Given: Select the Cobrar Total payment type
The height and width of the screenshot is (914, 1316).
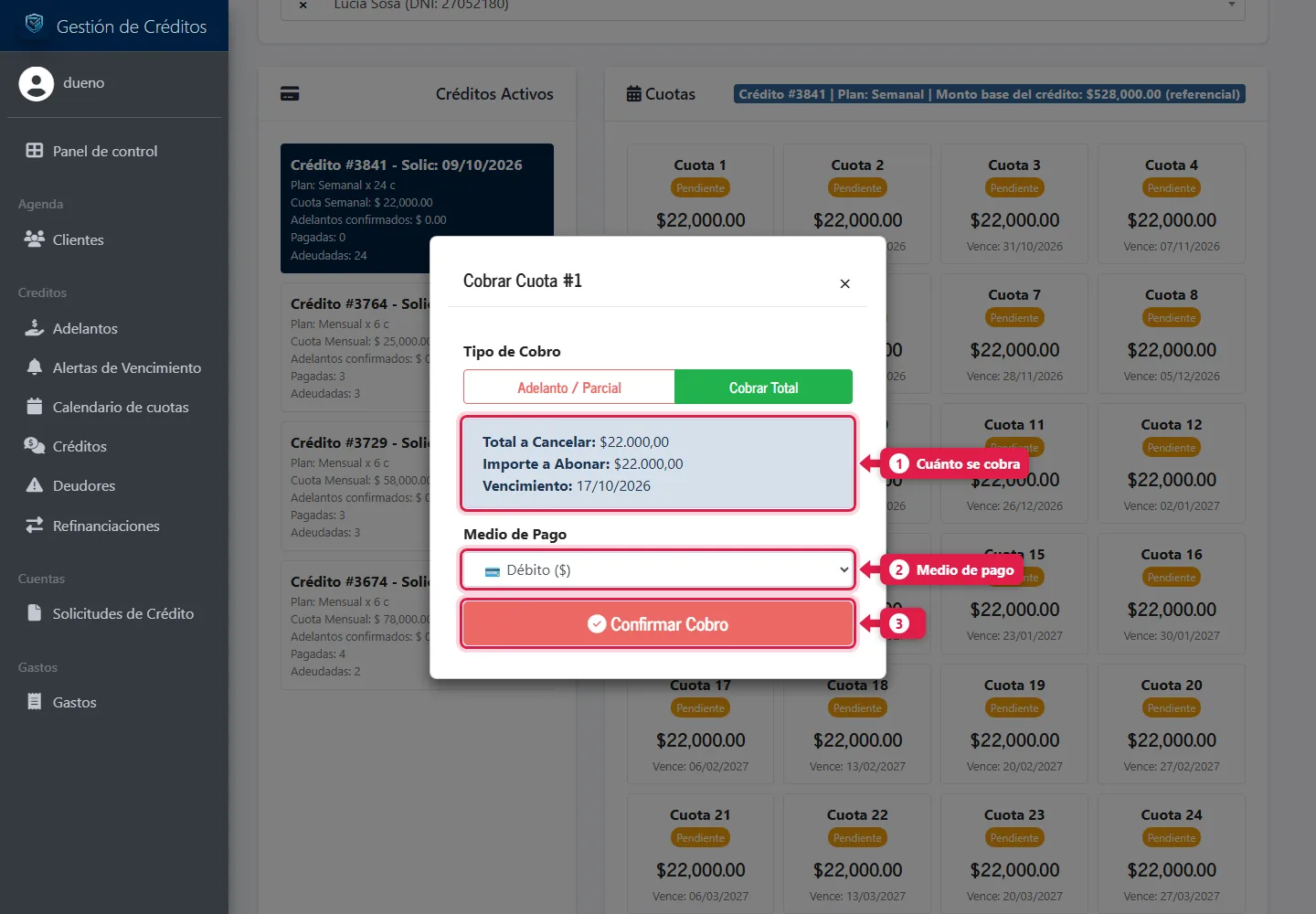Looking at the screenshot, I should [764, 387].
